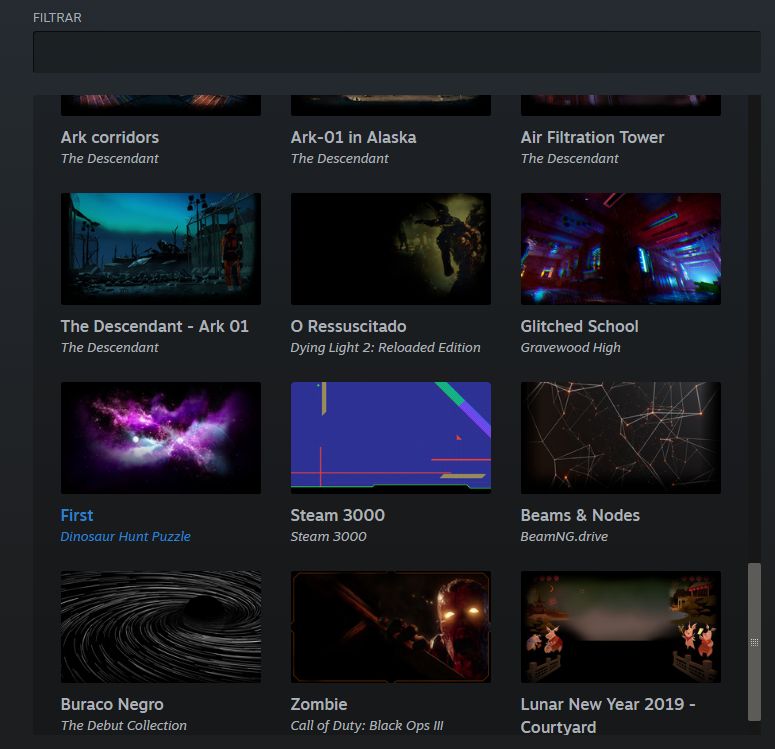The width and height of the screenshot is (775, 749).
Task: Click the Steam 3000 italic game subtitle
Action: click(329, 536)
